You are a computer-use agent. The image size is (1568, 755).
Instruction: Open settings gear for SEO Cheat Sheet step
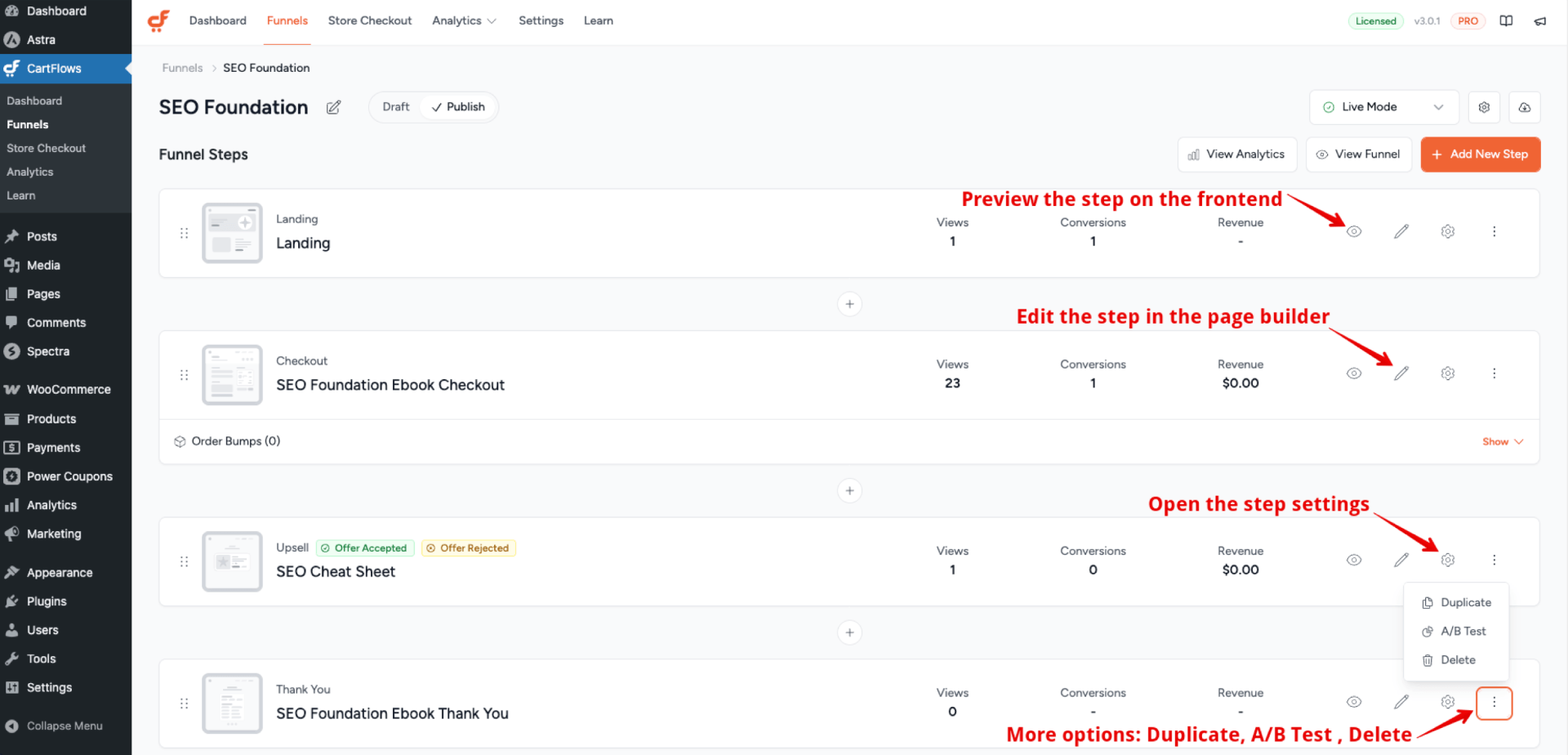pos(1448,560)
